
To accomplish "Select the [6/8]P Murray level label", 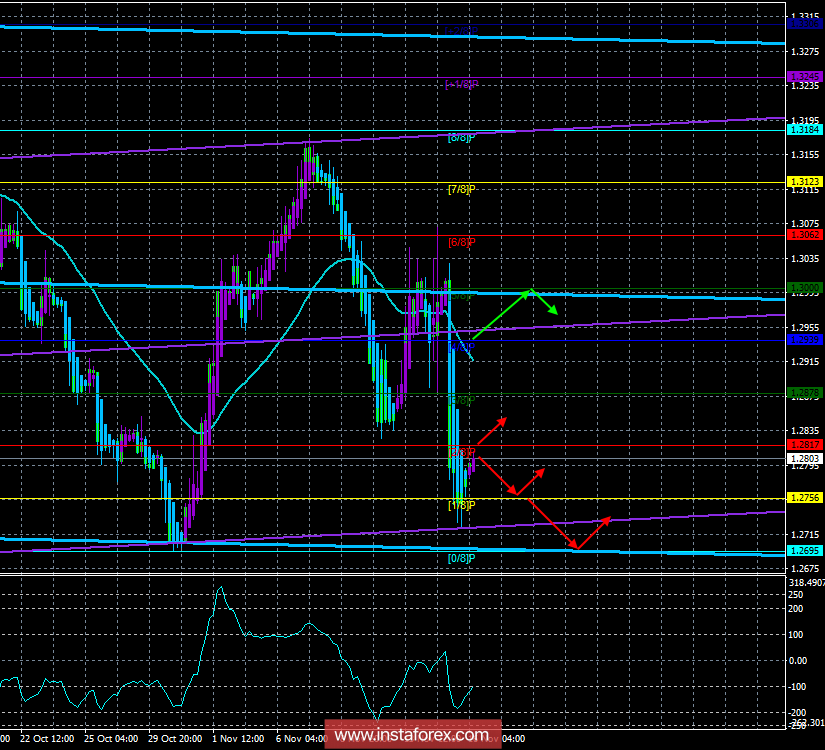I will pos(461,242).
